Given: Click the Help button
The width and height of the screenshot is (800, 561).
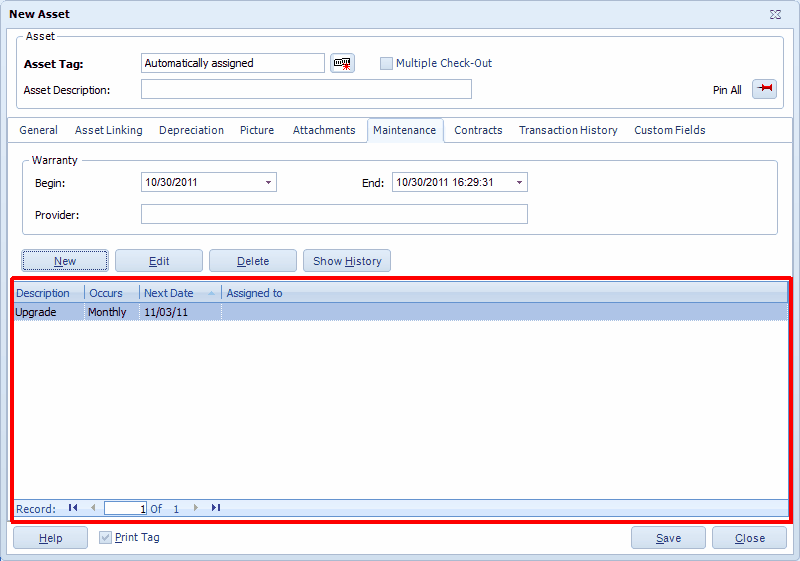Looking at the screenshot, I should (x=51, y=538).
